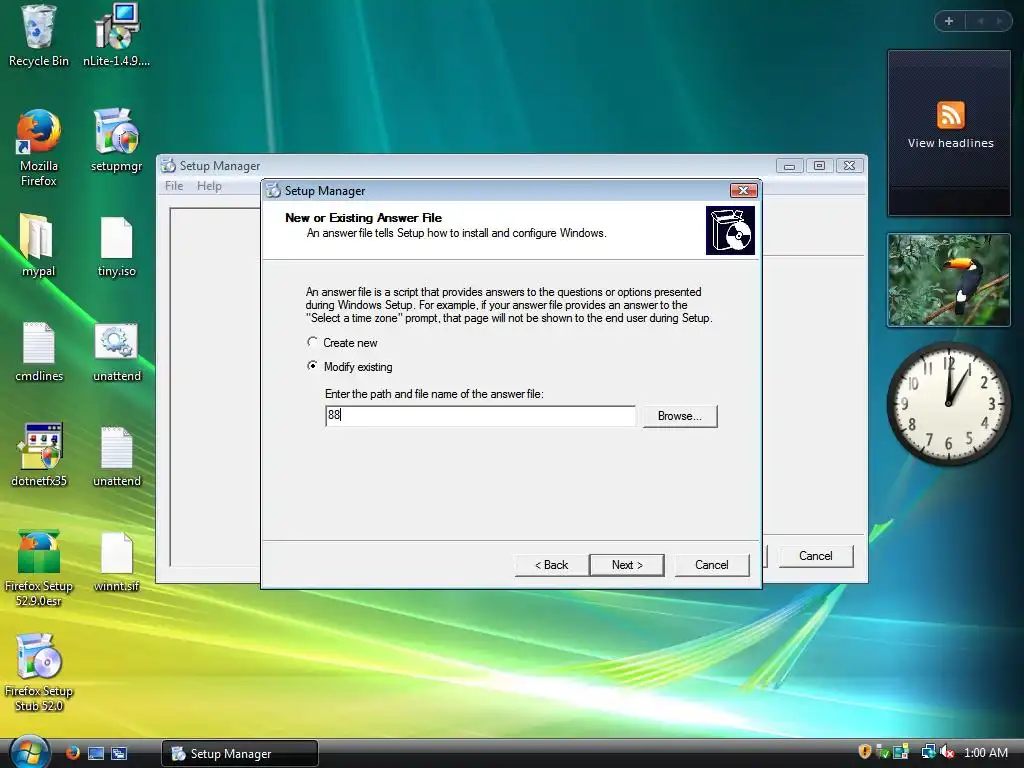Click the network connection tray icon
Screen dimensions: 1024x768
927,752
